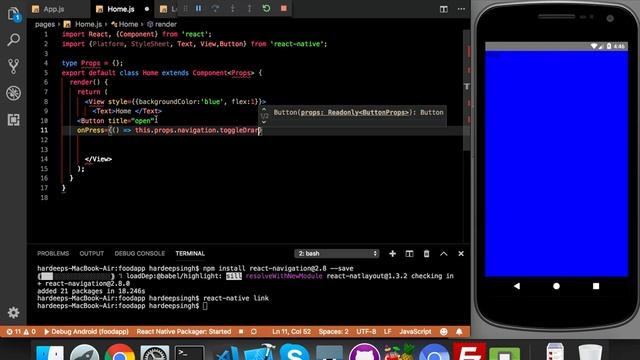The height and width of the screenshot is (360, 640).
Task: Click the debug Step Into icon
Action: [232, 9]
